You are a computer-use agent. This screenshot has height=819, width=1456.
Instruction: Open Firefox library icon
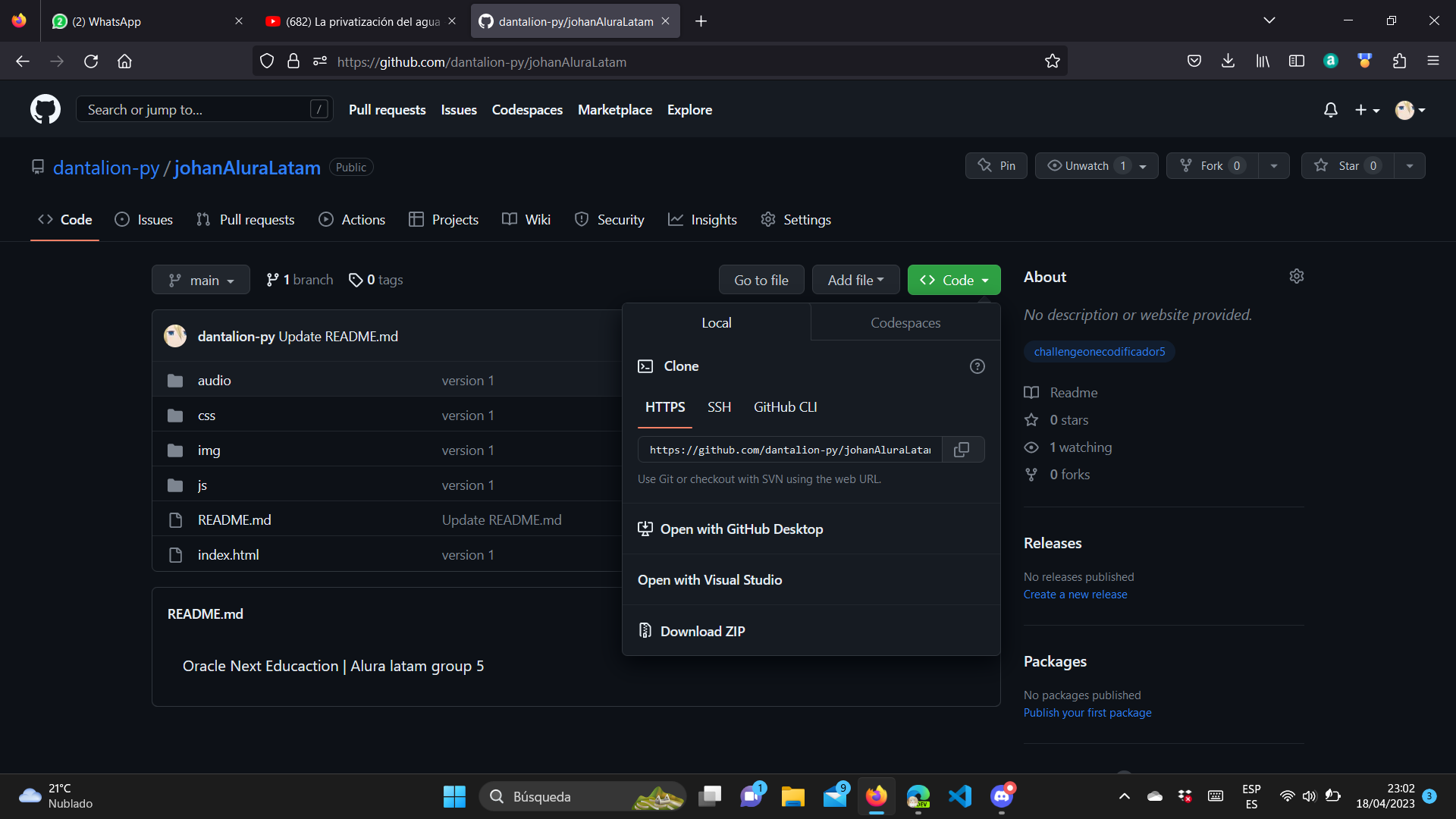(x=1263, y=61)
